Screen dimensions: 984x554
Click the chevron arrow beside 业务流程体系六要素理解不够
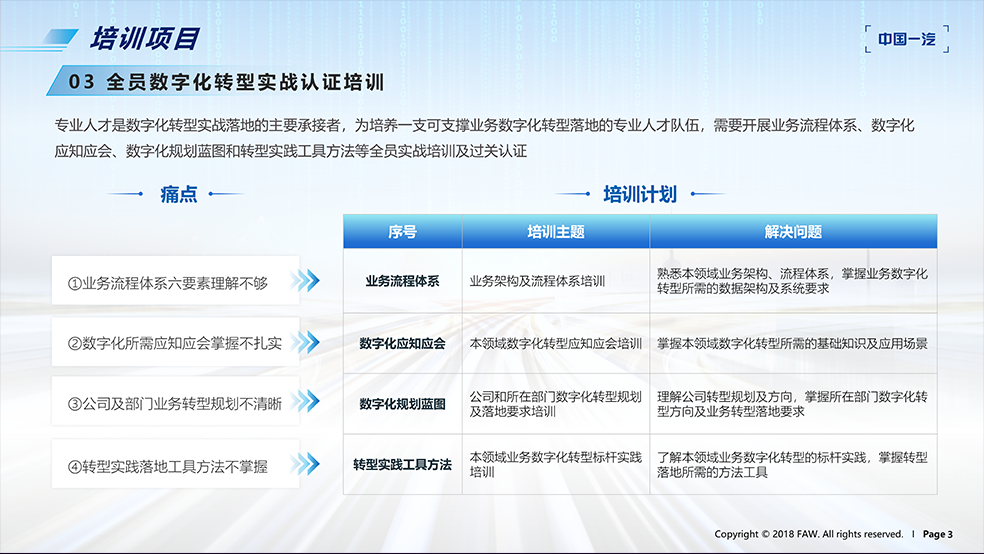pyautogui.click(x=306, y=280)
